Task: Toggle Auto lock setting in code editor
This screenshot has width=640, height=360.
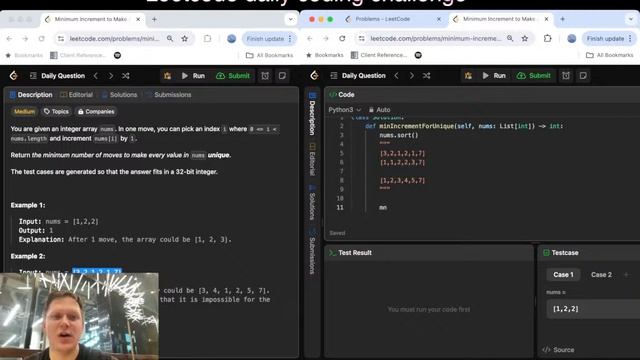Action: coord(380,110)
